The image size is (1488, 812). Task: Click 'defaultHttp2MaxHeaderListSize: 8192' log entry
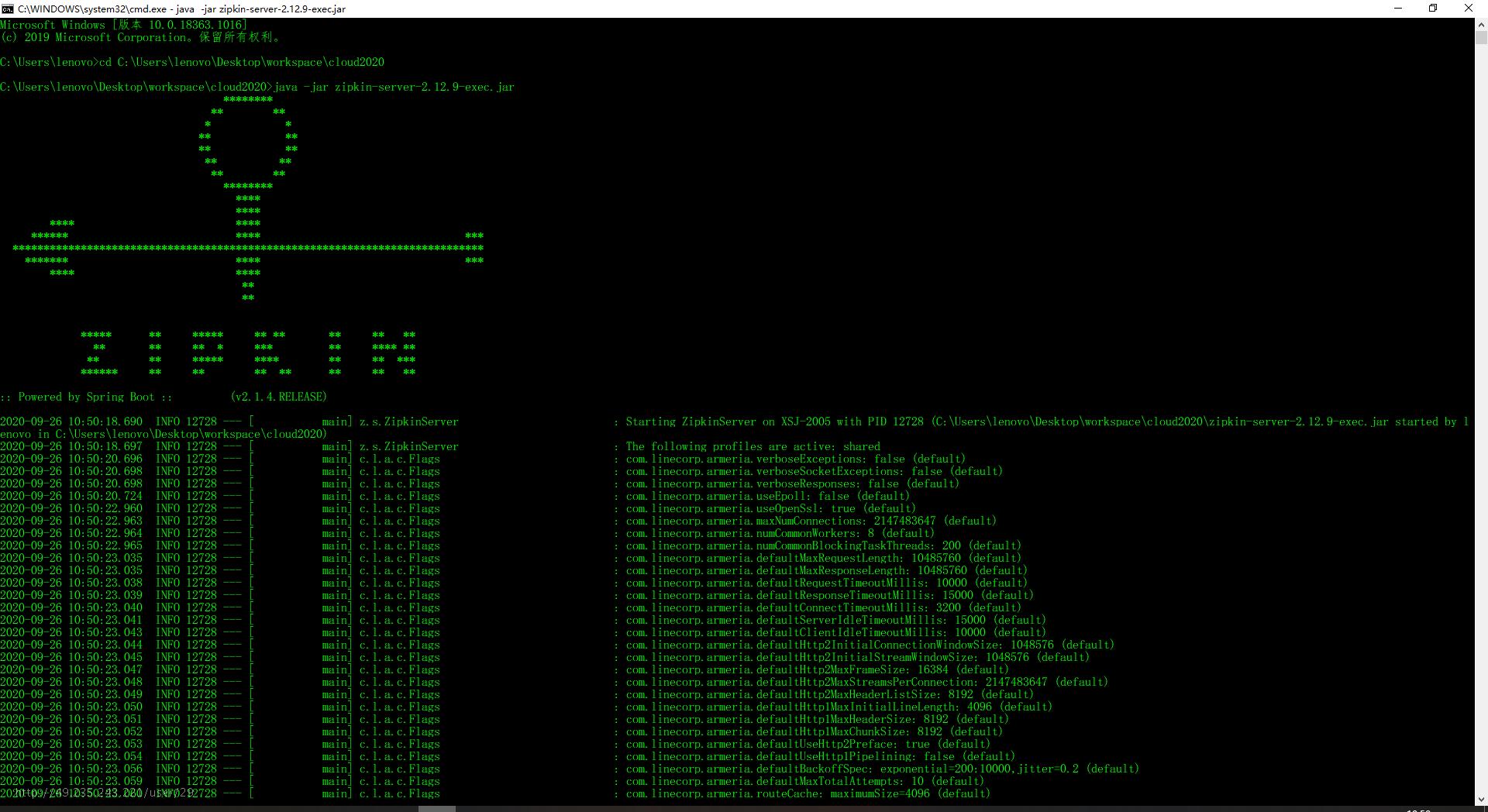pos(830,694)
